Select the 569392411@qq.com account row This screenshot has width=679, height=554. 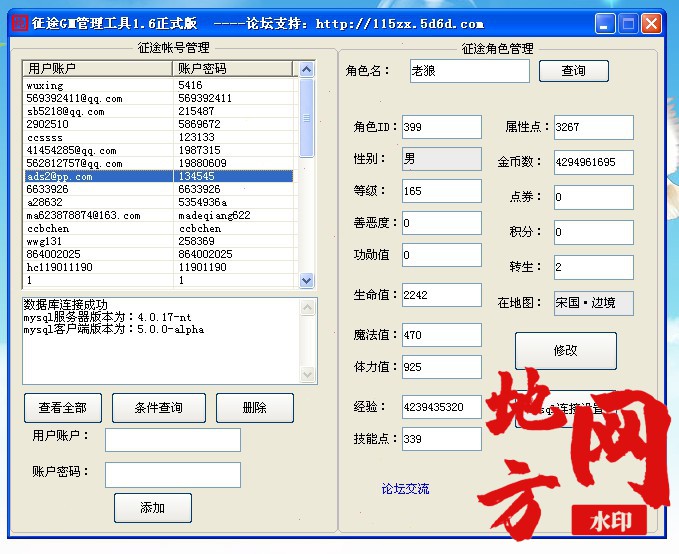tap(159, 98)
